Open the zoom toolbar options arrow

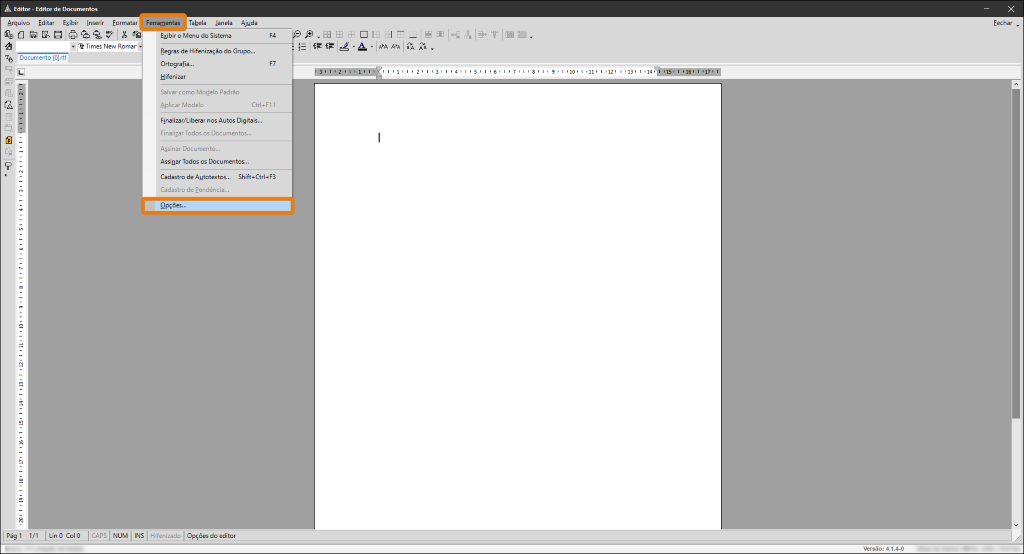[x=318, y=36]
